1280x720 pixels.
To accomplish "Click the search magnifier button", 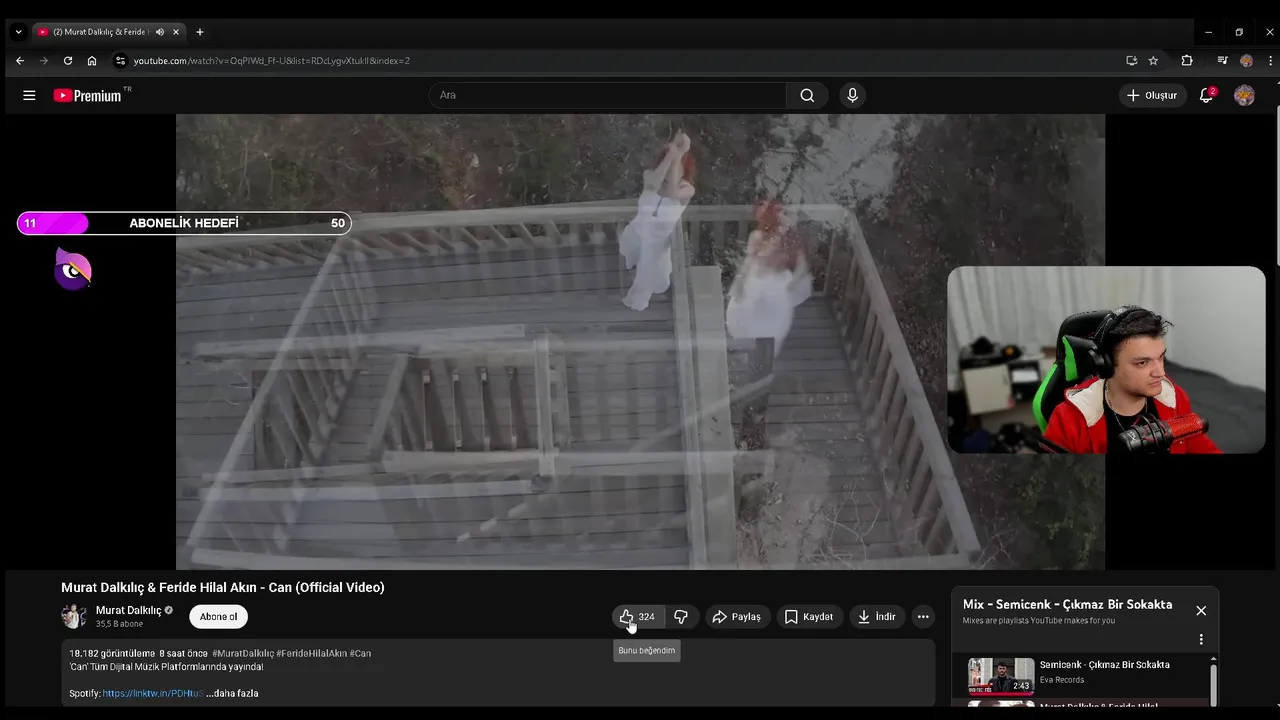I will coord(807,95).
